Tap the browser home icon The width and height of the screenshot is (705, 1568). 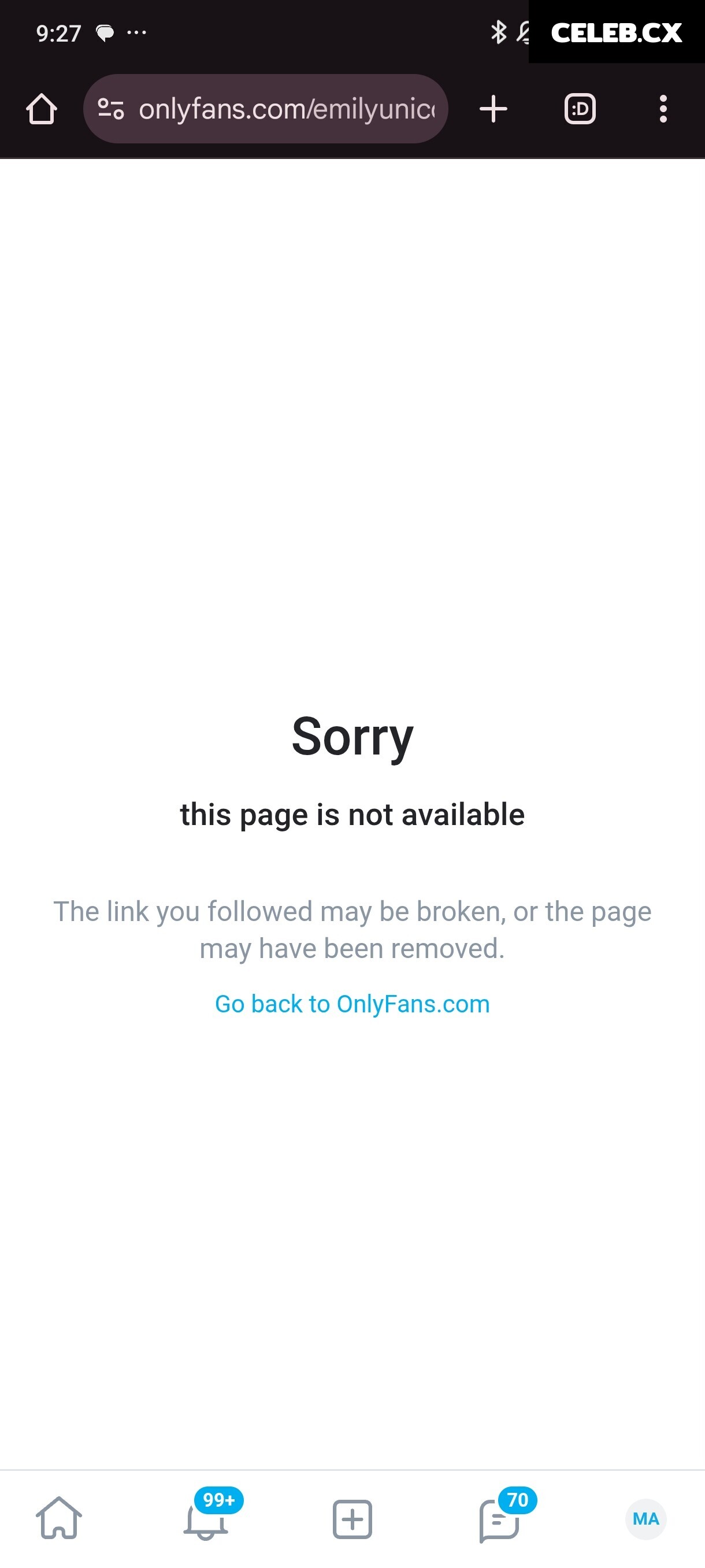click(42, 109)
